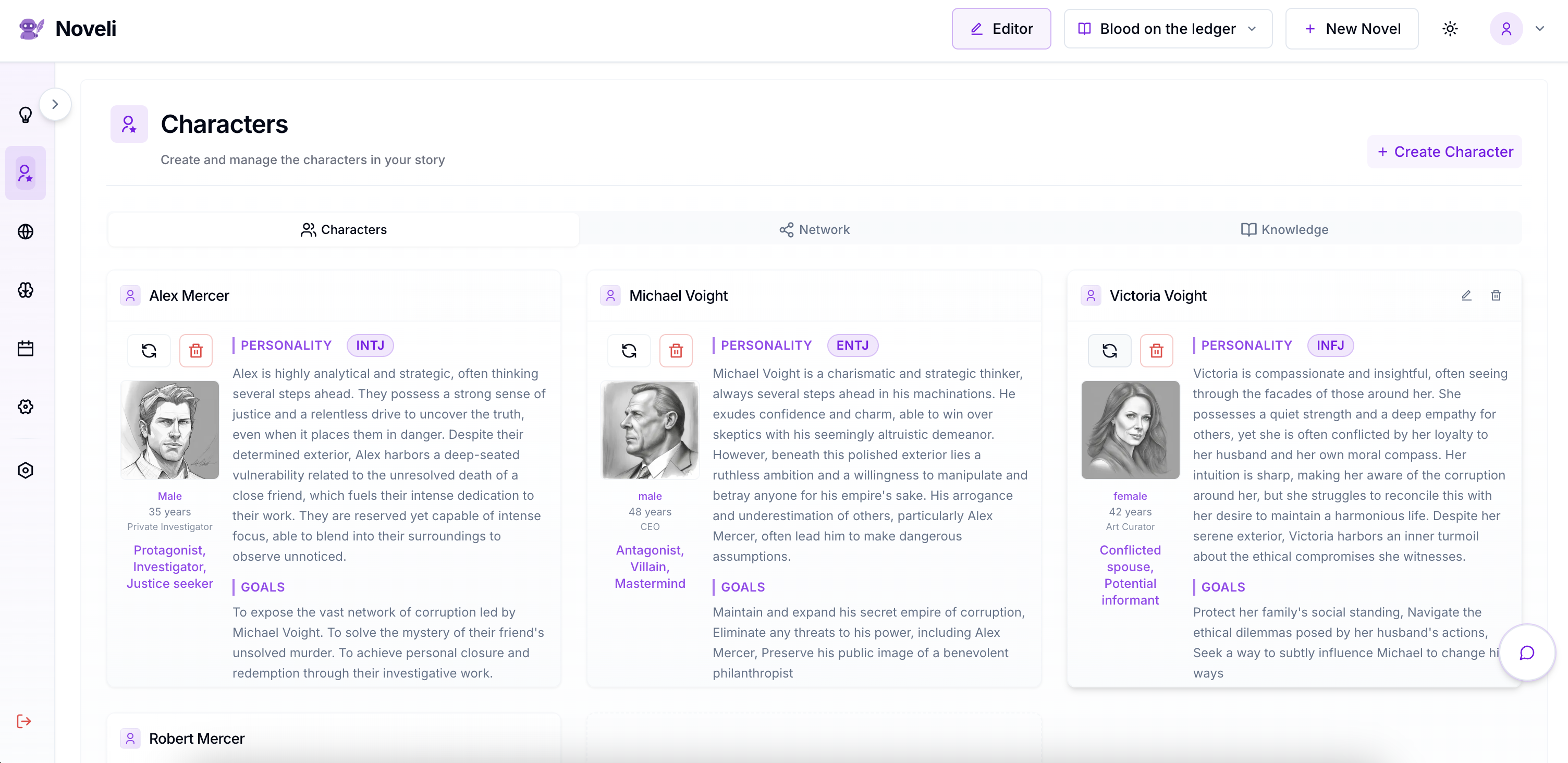Click the Create Character button
This screenshot has width=1568, height=763.
coord(1444,152)
